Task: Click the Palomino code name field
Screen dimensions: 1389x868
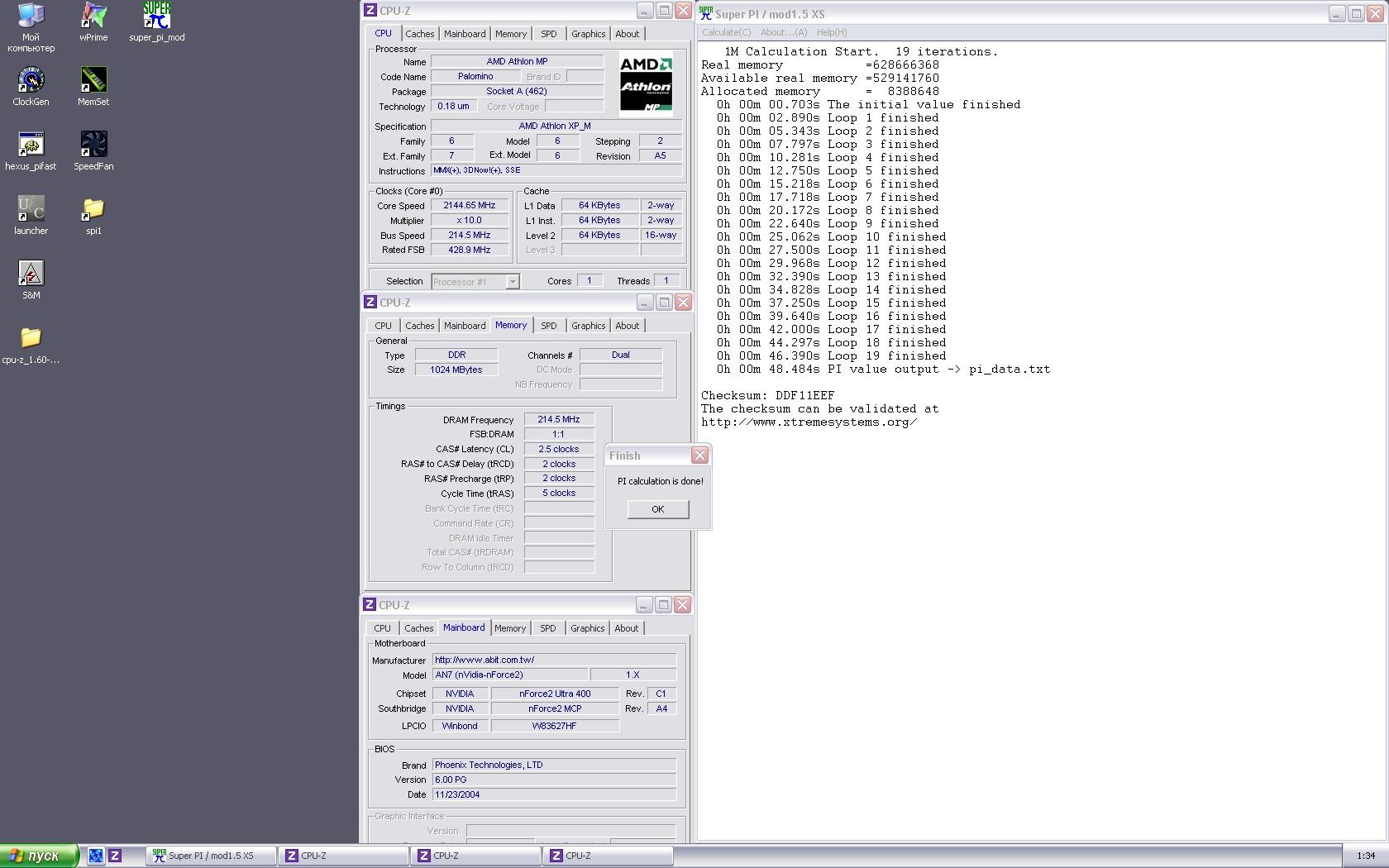Action: coord(475,76)
